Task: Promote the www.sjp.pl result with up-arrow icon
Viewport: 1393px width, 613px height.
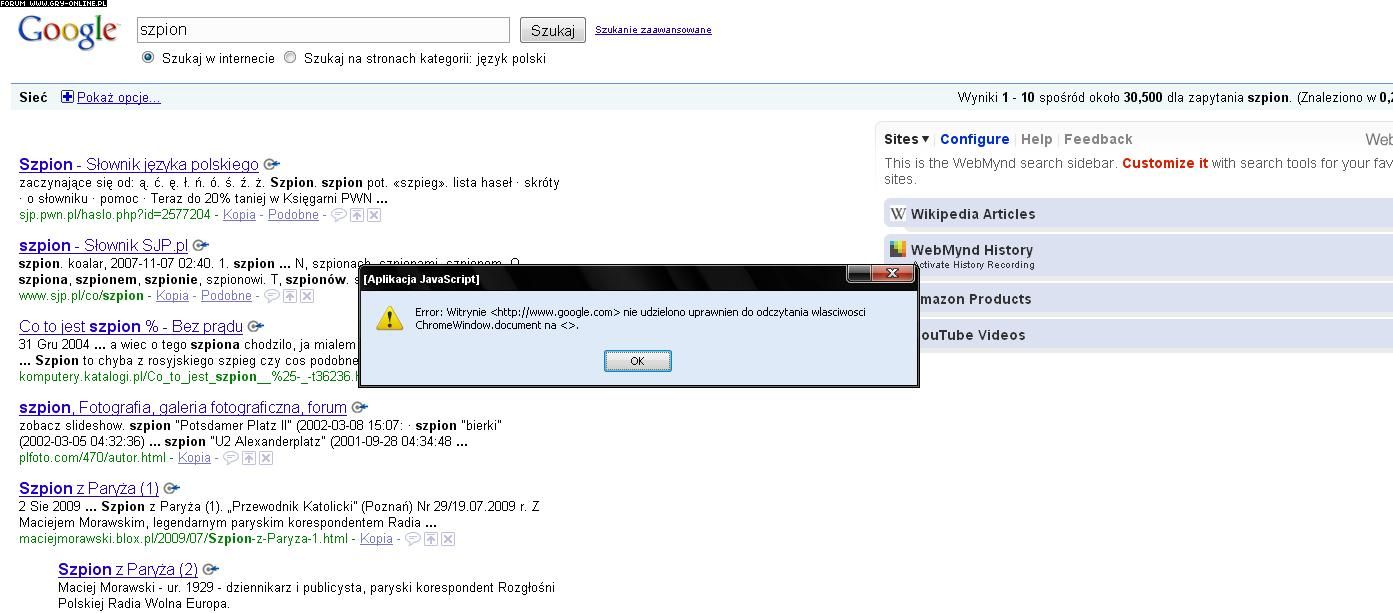Action: (x=289, y=296)
